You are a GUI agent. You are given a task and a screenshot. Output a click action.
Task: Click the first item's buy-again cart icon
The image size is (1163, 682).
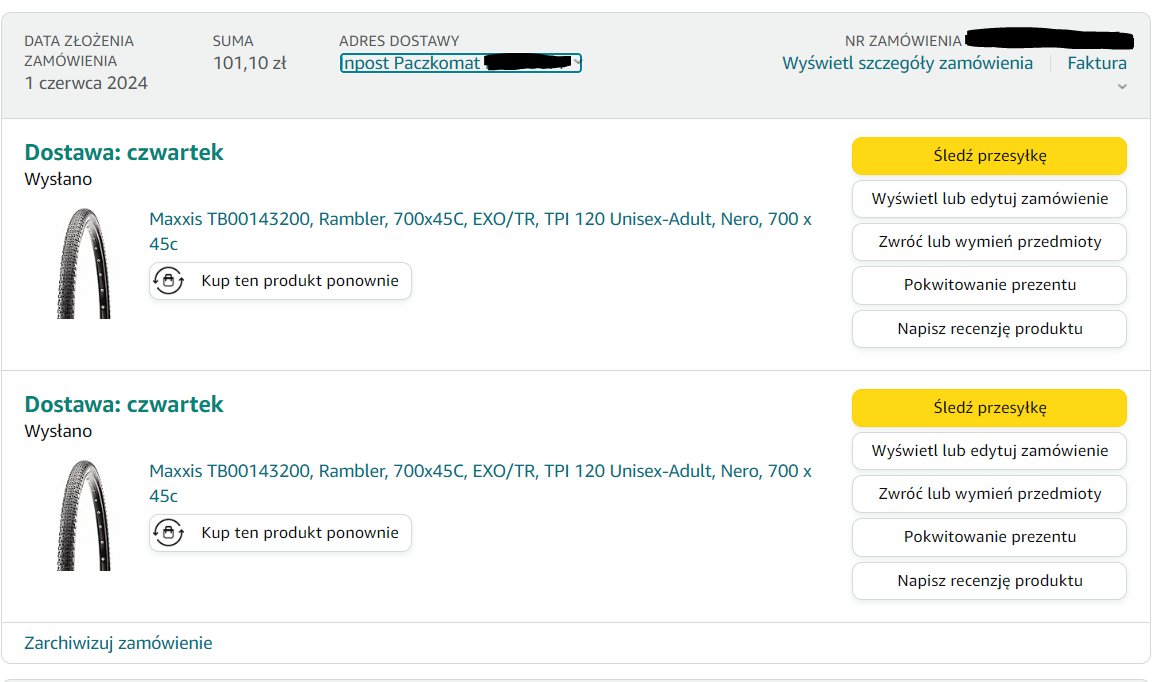pyautogui.click(x=168, y=281)
